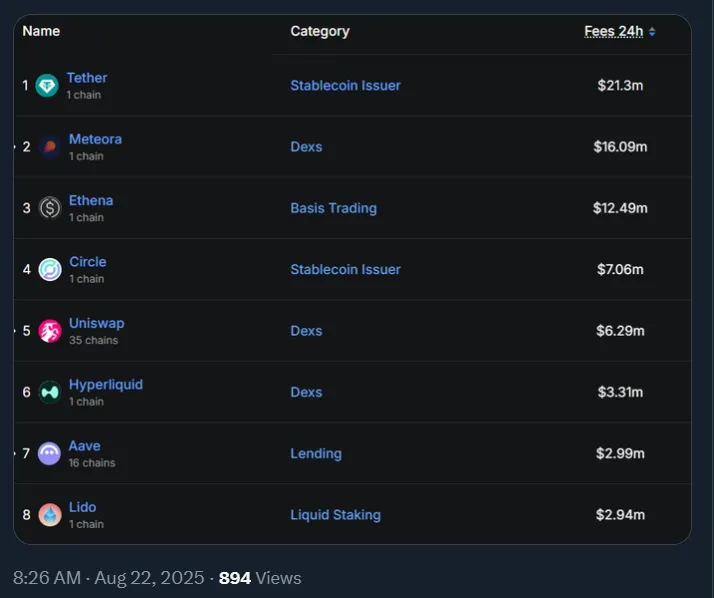
Task: Click the Hyperliquid logo icon
Action: pos(49,392)
